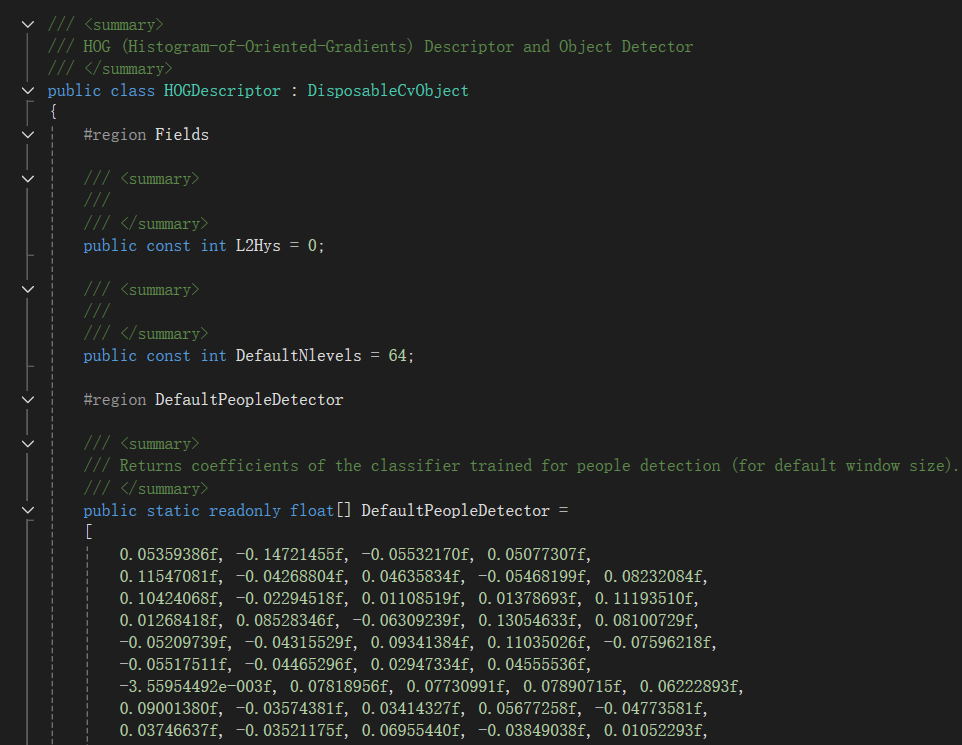Collapse the HOG descriptor summary comment block
Viewport: 962px width, 745px height.
coord(28,24)
